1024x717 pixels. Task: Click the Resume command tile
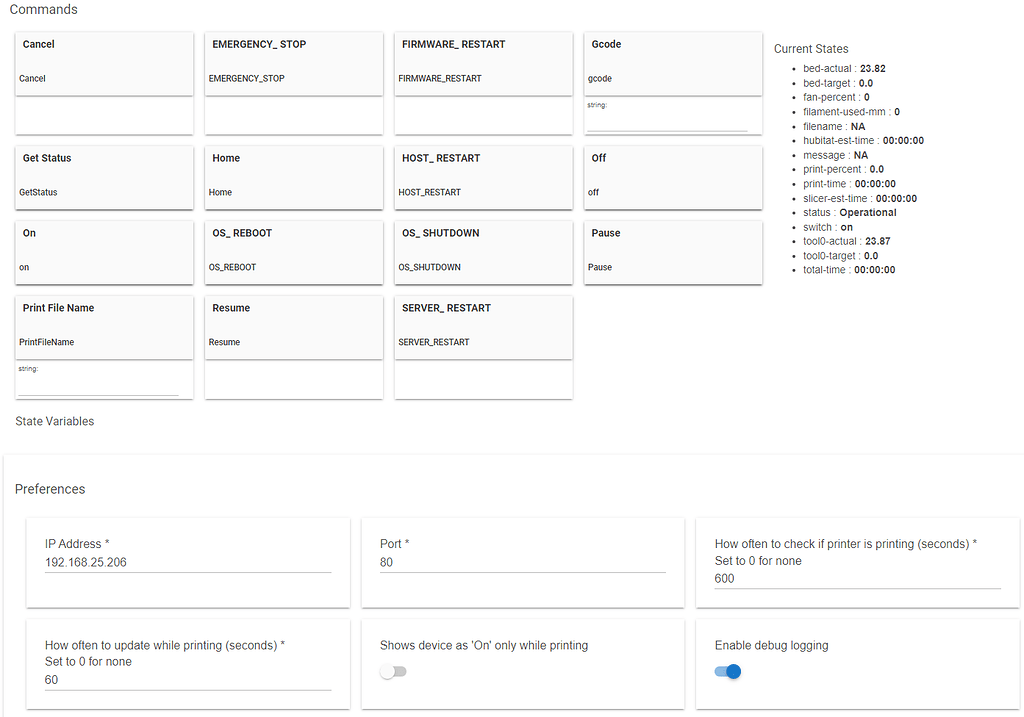[293, 326]
